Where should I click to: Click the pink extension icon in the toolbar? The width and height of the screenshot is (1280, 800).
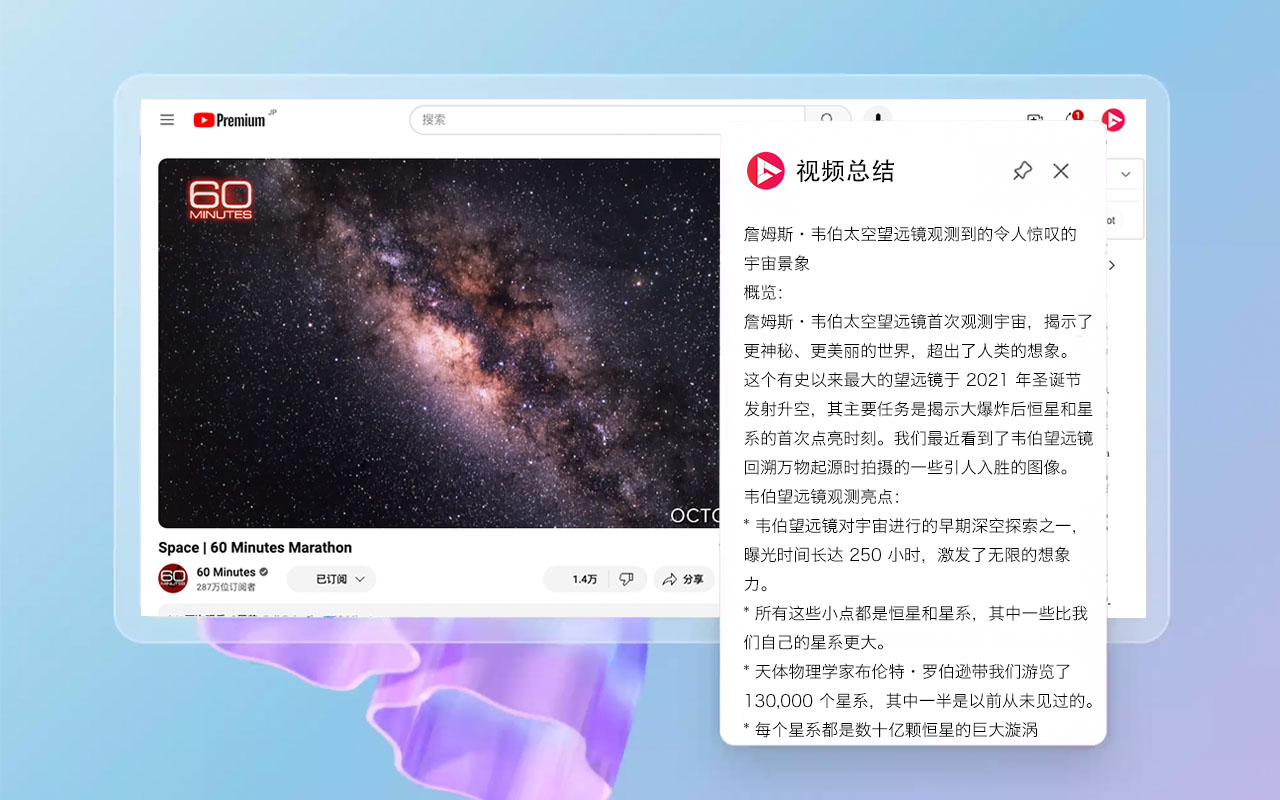pos(1114,120)
